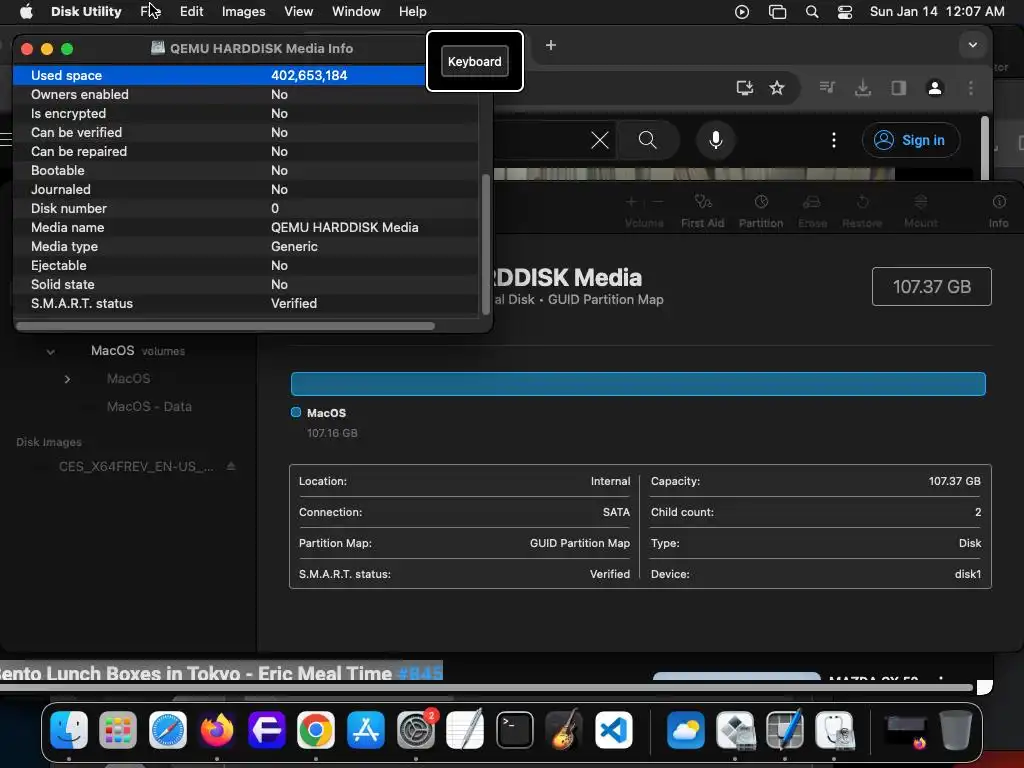Select MacOS - Data volume in sidebar
The width and height of the screenshot is (1024, 768).
pyautogui.click(x=149, y=406)
